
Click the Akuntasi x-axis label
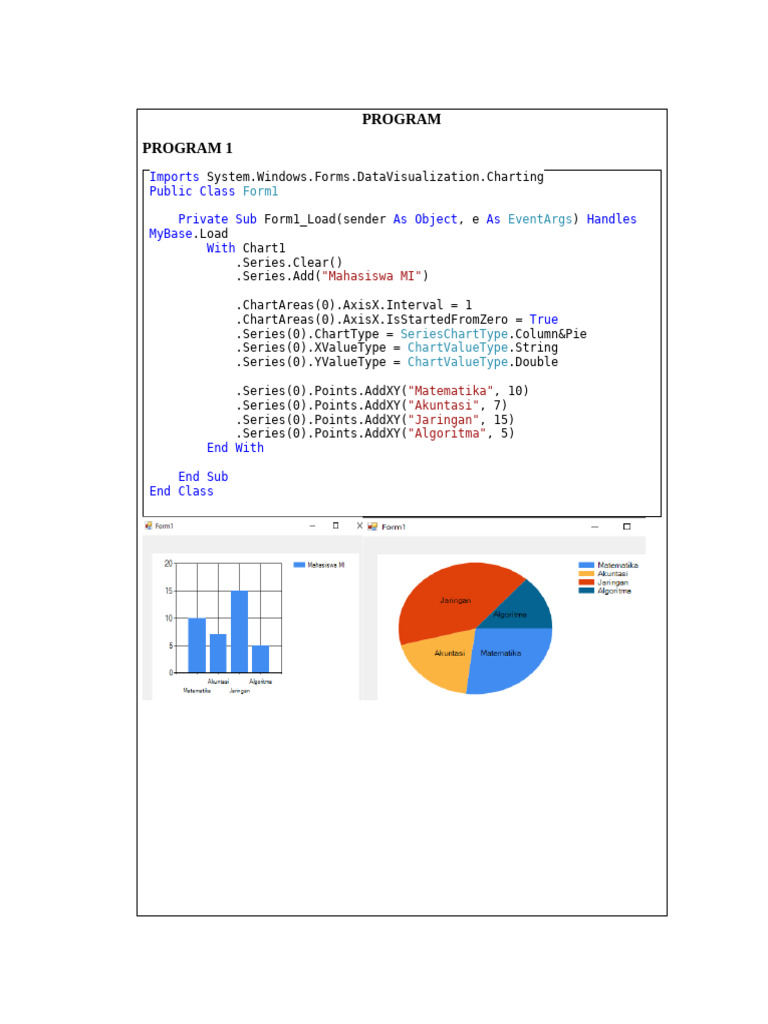pyautogui.click(x=218, y=682)
